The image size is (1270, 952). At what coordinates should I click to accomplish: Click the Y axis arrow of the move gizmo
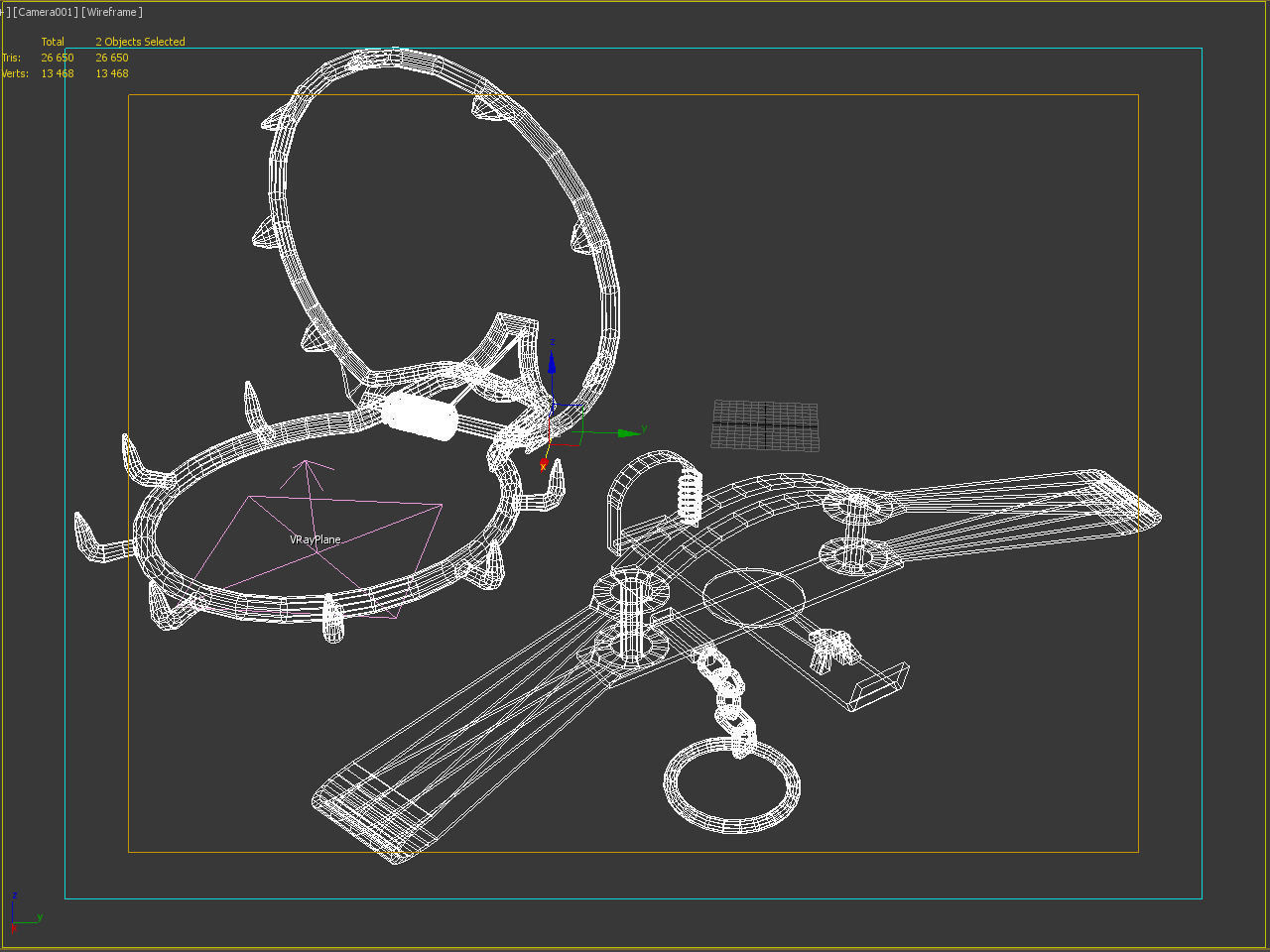point(623,433)
